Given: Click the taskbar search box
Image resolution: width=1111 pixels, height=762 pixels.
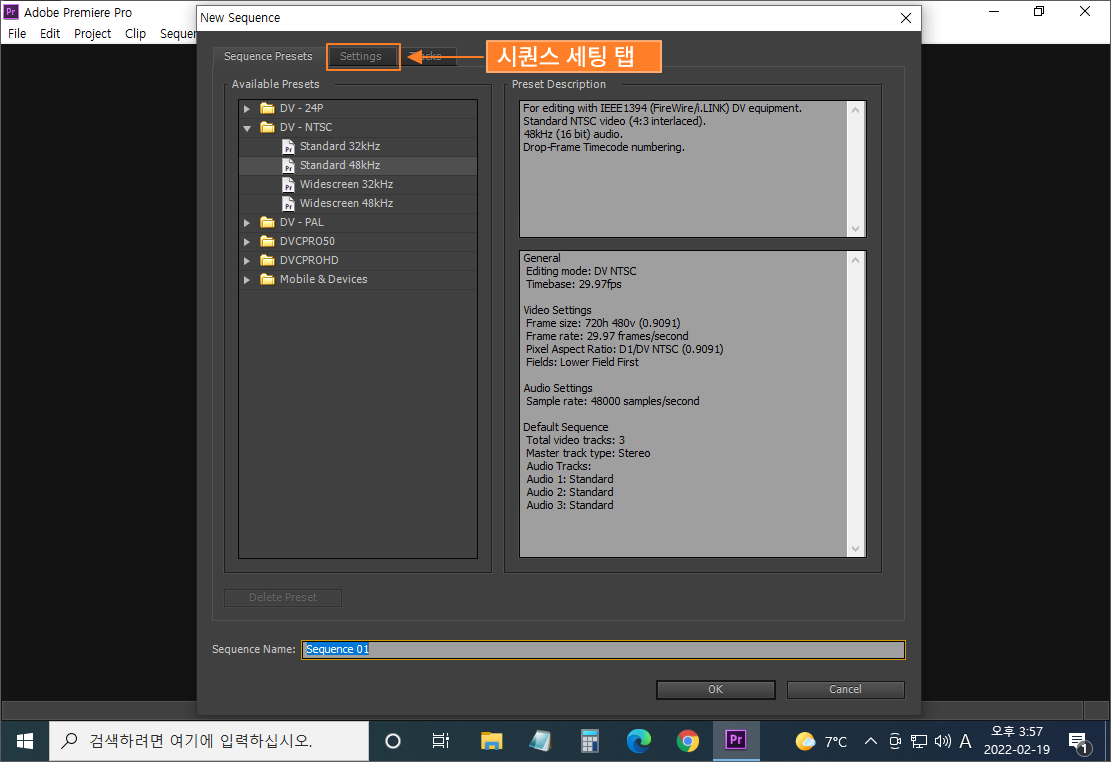Looking at the screenshot, I should [x=209, y=741].
